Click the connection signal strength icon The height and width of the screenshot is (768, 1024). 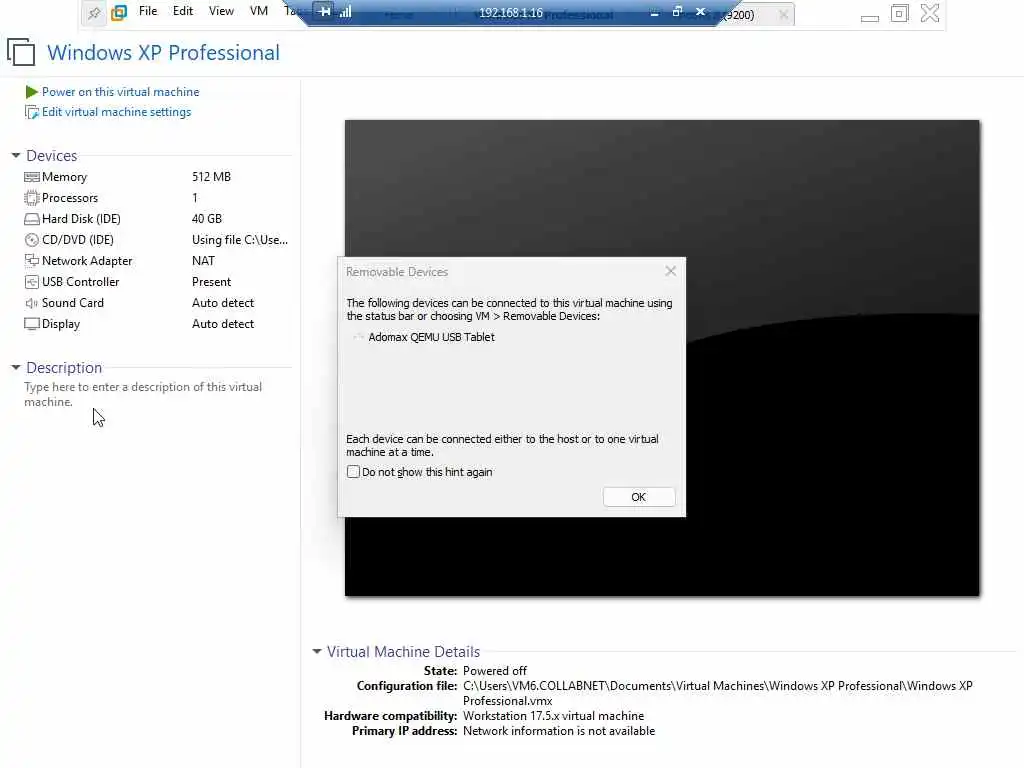345,12
